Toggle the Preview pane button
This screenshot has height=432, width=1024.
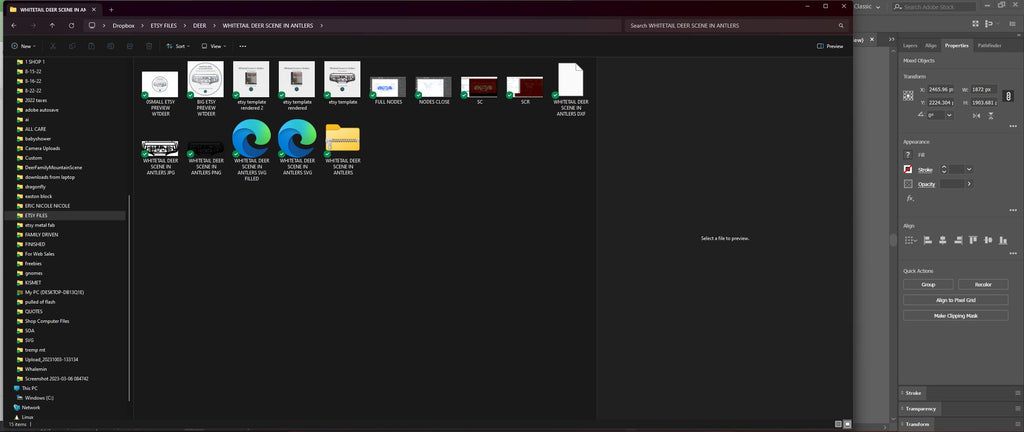coord(830,46)
